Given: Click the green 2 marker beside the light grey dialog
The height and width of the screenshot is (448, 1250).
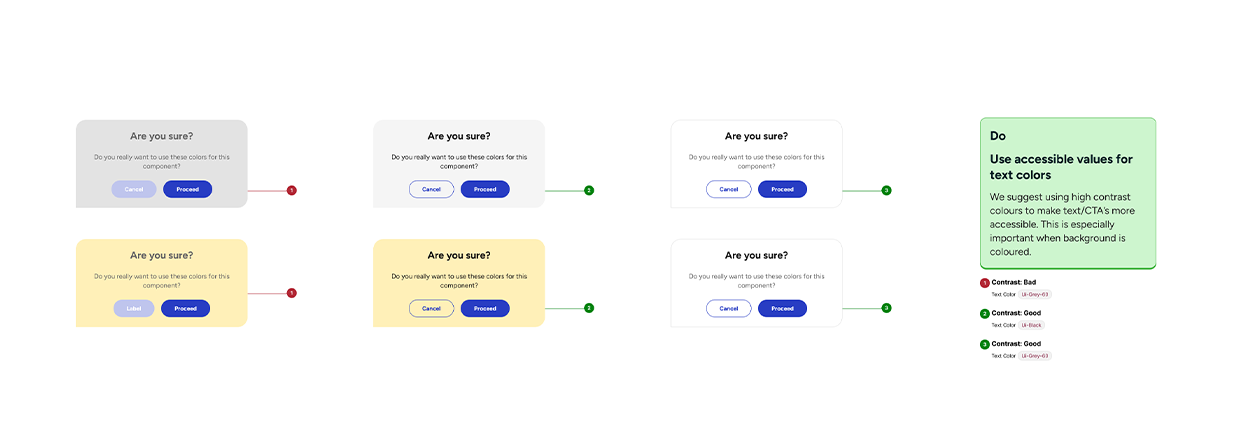Looking at the screenshot, I should pos(589,190).
